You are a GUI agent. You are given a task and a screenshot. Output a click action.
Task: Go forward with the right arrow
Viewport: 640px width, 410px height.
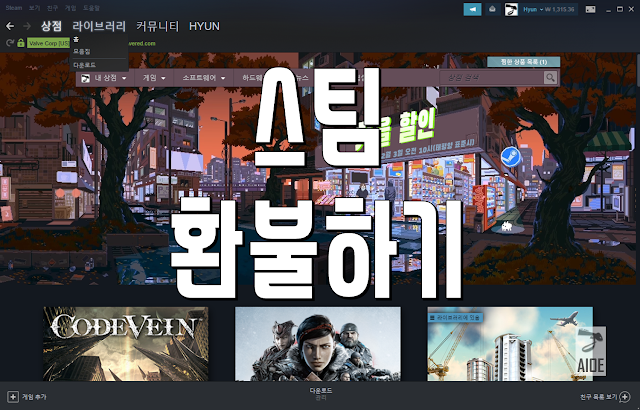pos(27,26)
